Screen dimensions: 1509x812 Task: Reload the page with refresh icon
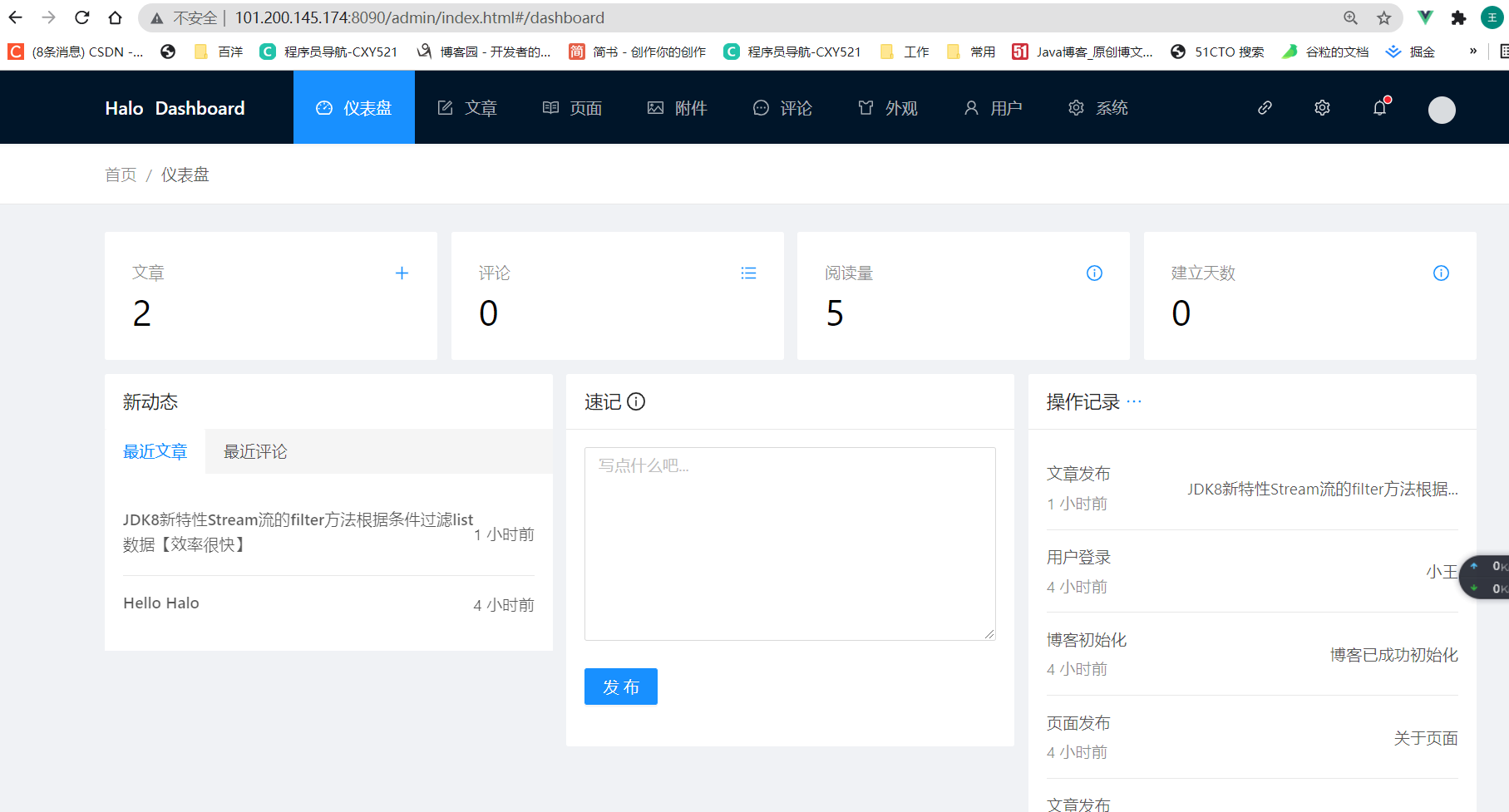click(x=81, y=17)
